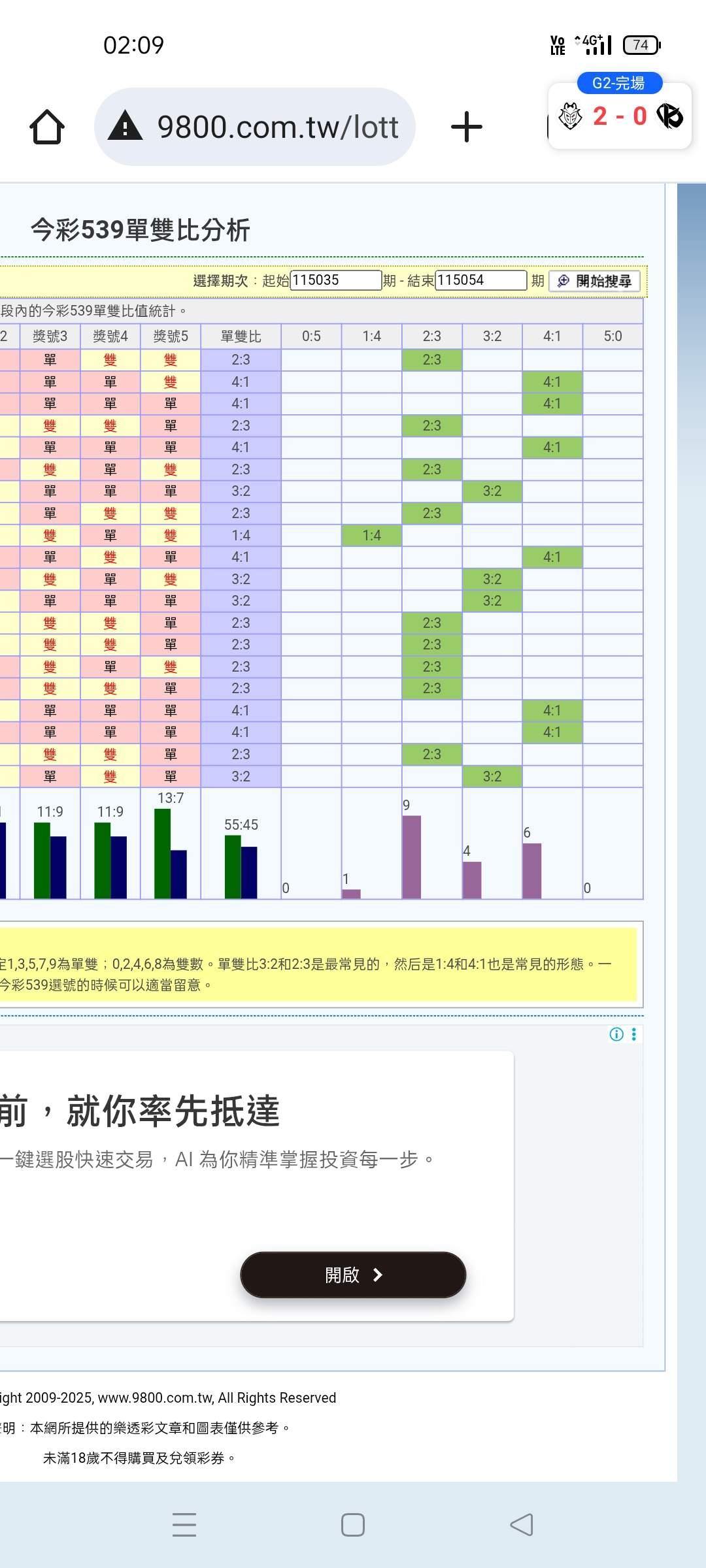Click the 開始搜尋 search button
Viewport: 706px width, 1568px height.
point(595,281)
